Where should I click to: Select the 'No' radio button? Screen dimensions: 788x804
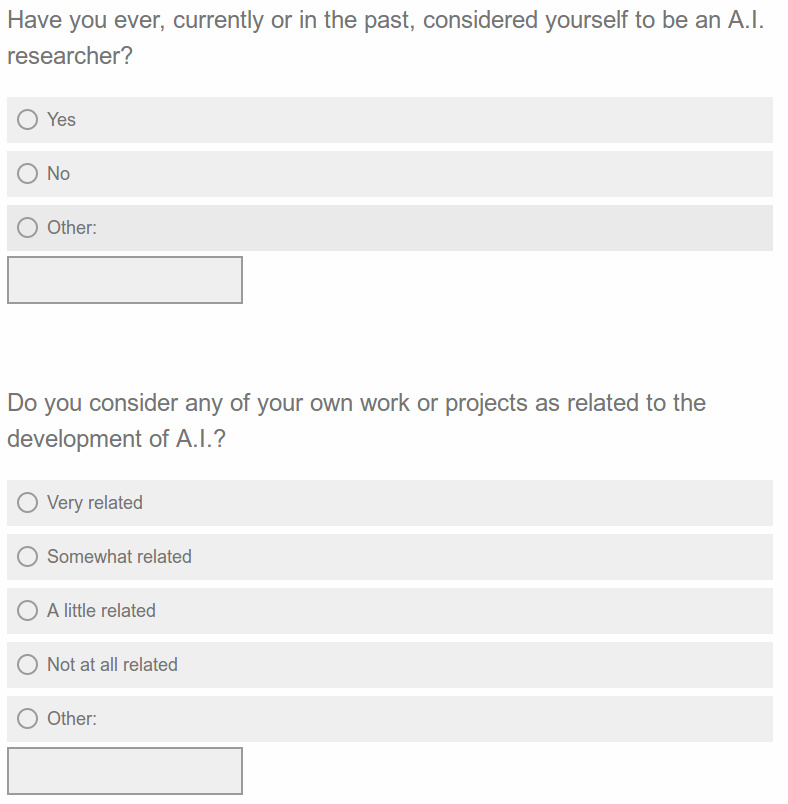coord(28,173)
